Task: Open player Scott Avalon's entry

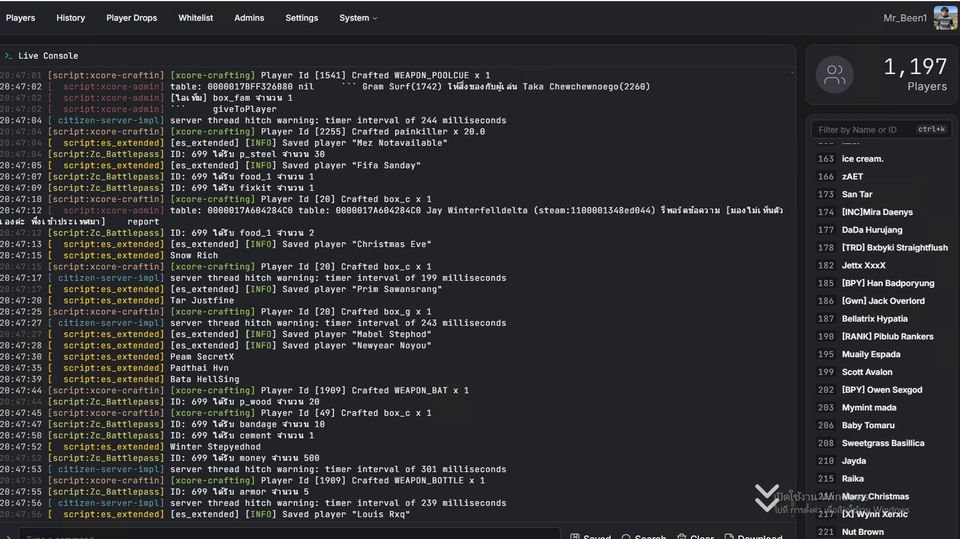Action: pos(866,372)
